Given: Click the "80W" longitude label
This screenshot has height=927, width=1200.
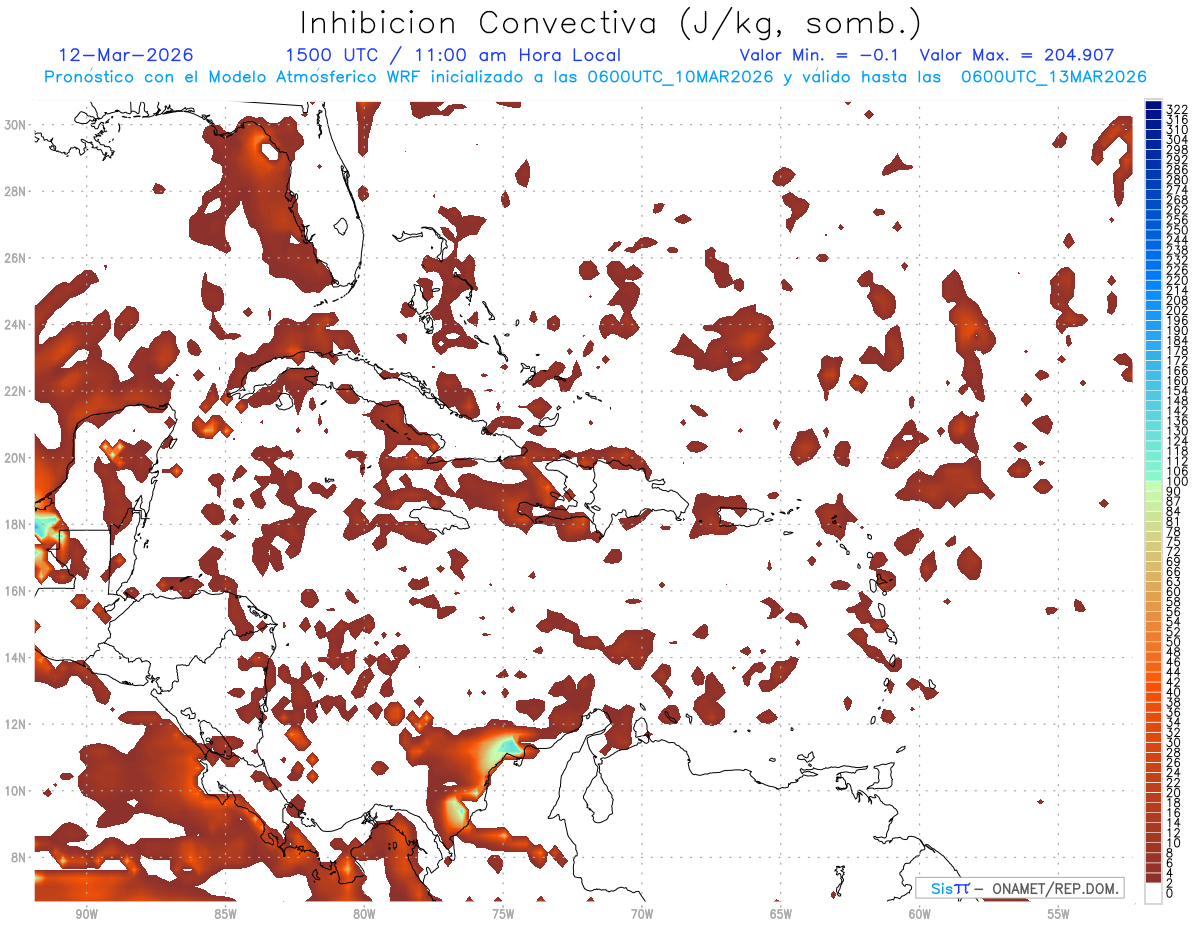Looking at the screenshot, I should pyautogui.click(x=364, y=914).
